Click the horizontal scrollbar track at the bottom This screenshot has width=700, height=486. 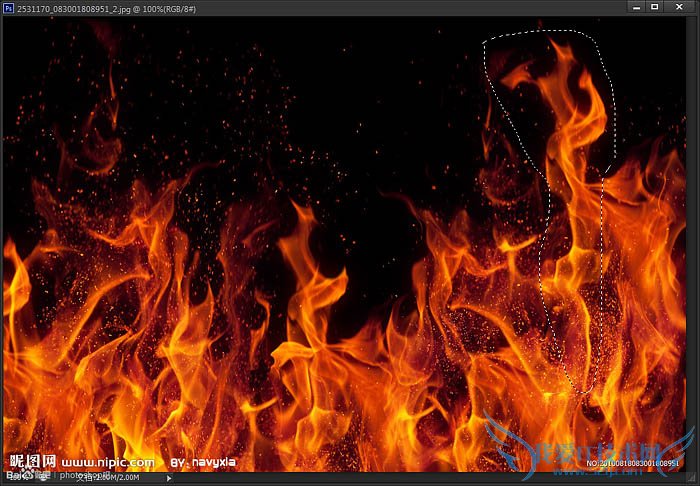point(420,478)
